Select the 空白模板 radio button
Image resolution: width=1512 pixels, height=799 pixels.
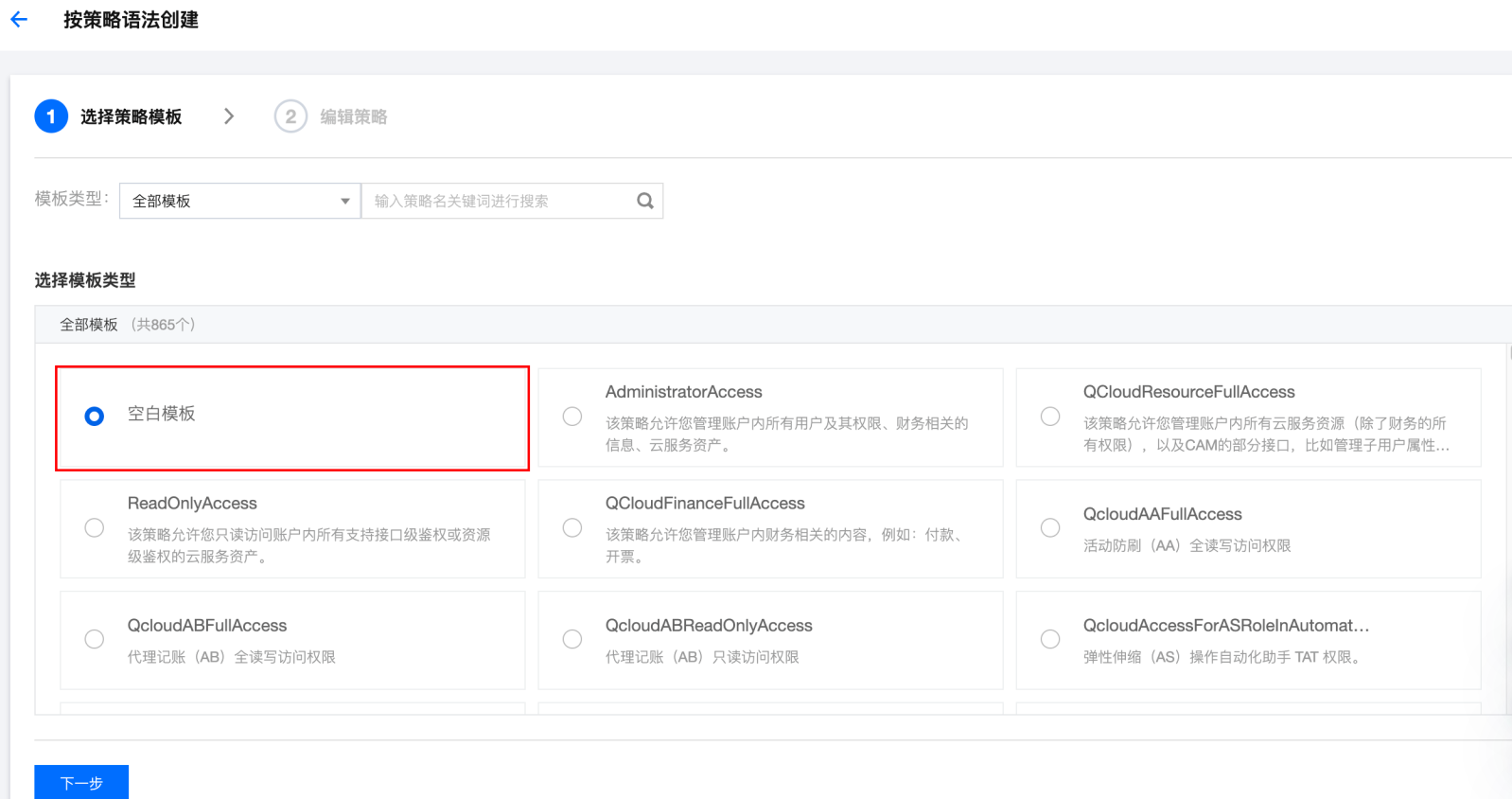pos(95,417)
